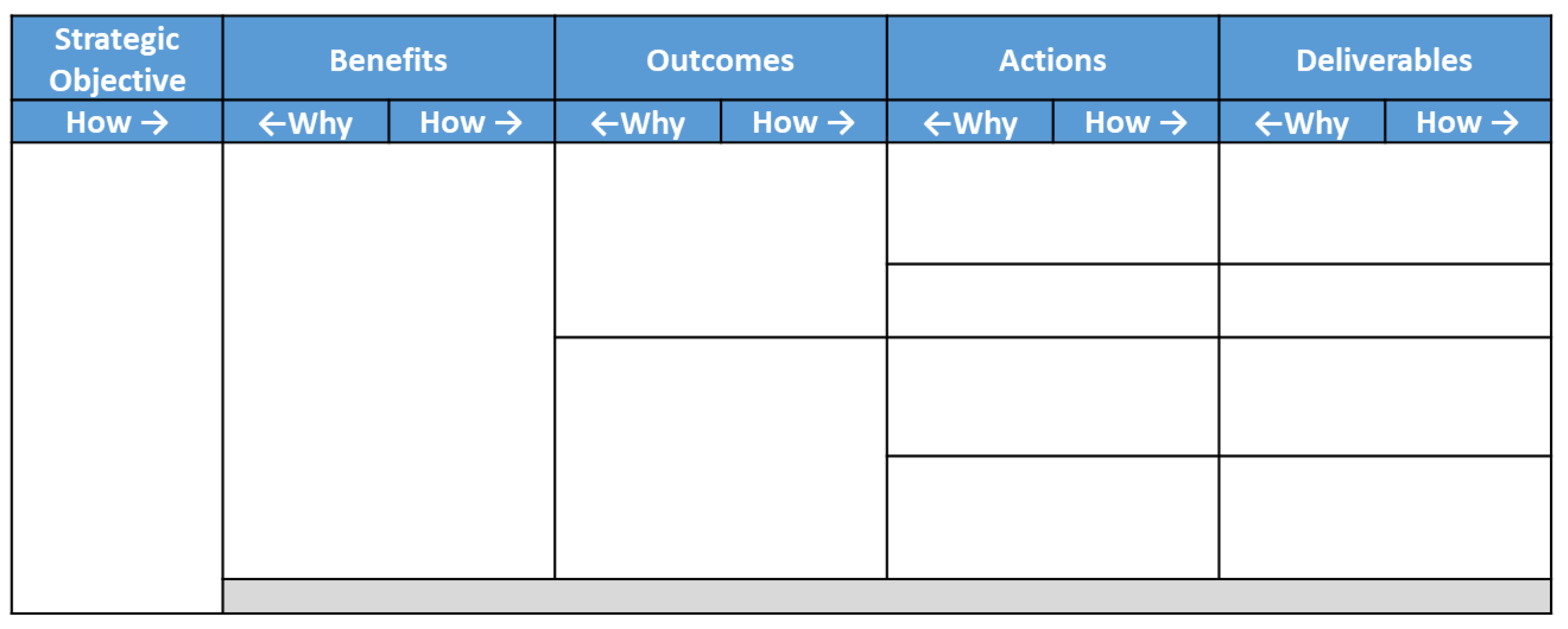The width and height of the screenshot is (1568, 629).
Task: Click How → under the Actions header
Action: tap(1136, 122)
